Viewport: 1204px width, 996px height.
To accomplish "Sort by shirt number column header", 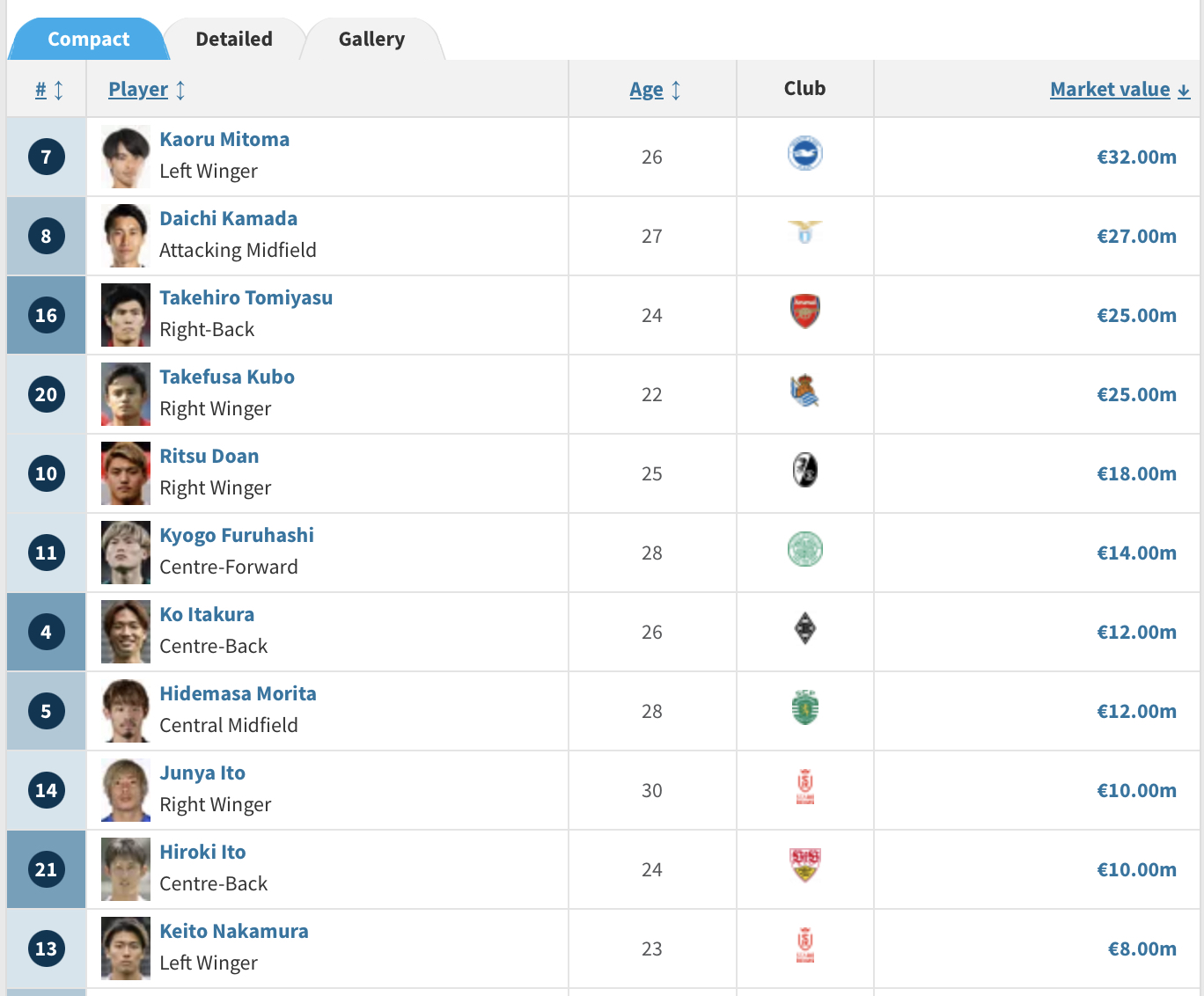I will [49, 90].
